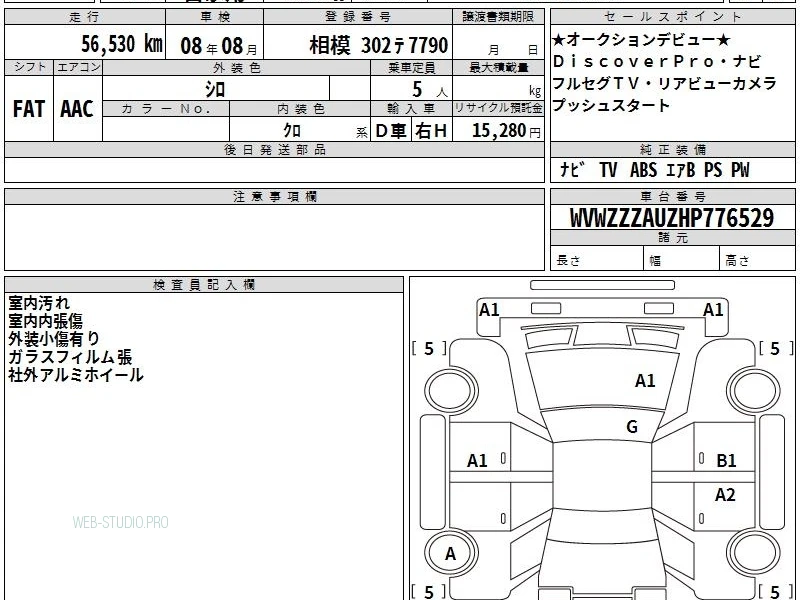Select interior color value クロ
This screenshot has height=600, width=800.
pyautogui.click(x=292, y=130)
